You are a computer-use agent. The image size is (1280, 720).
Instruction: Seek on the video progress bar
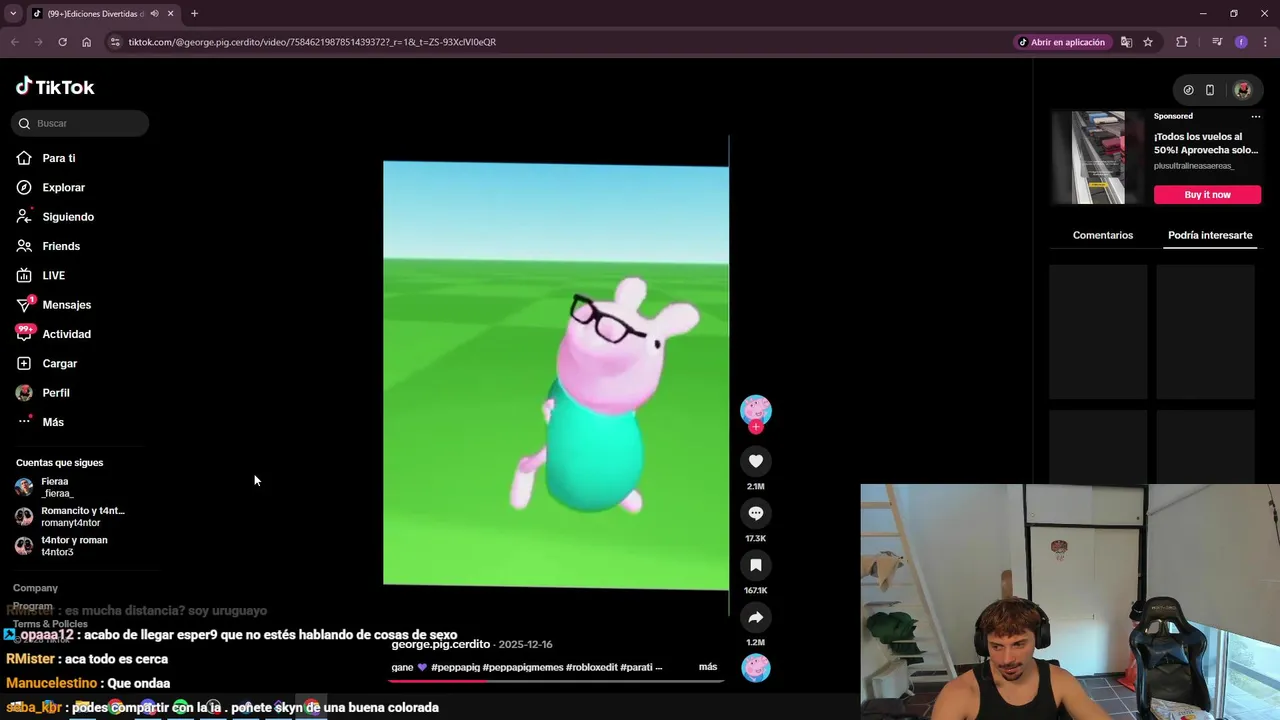pyautogui.click(x=556, y=681)
